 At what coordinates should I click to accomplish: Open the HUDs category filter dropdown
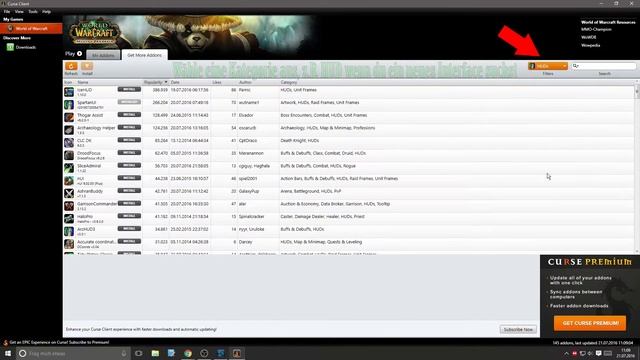pyautogui.click(x=548, y=66)
